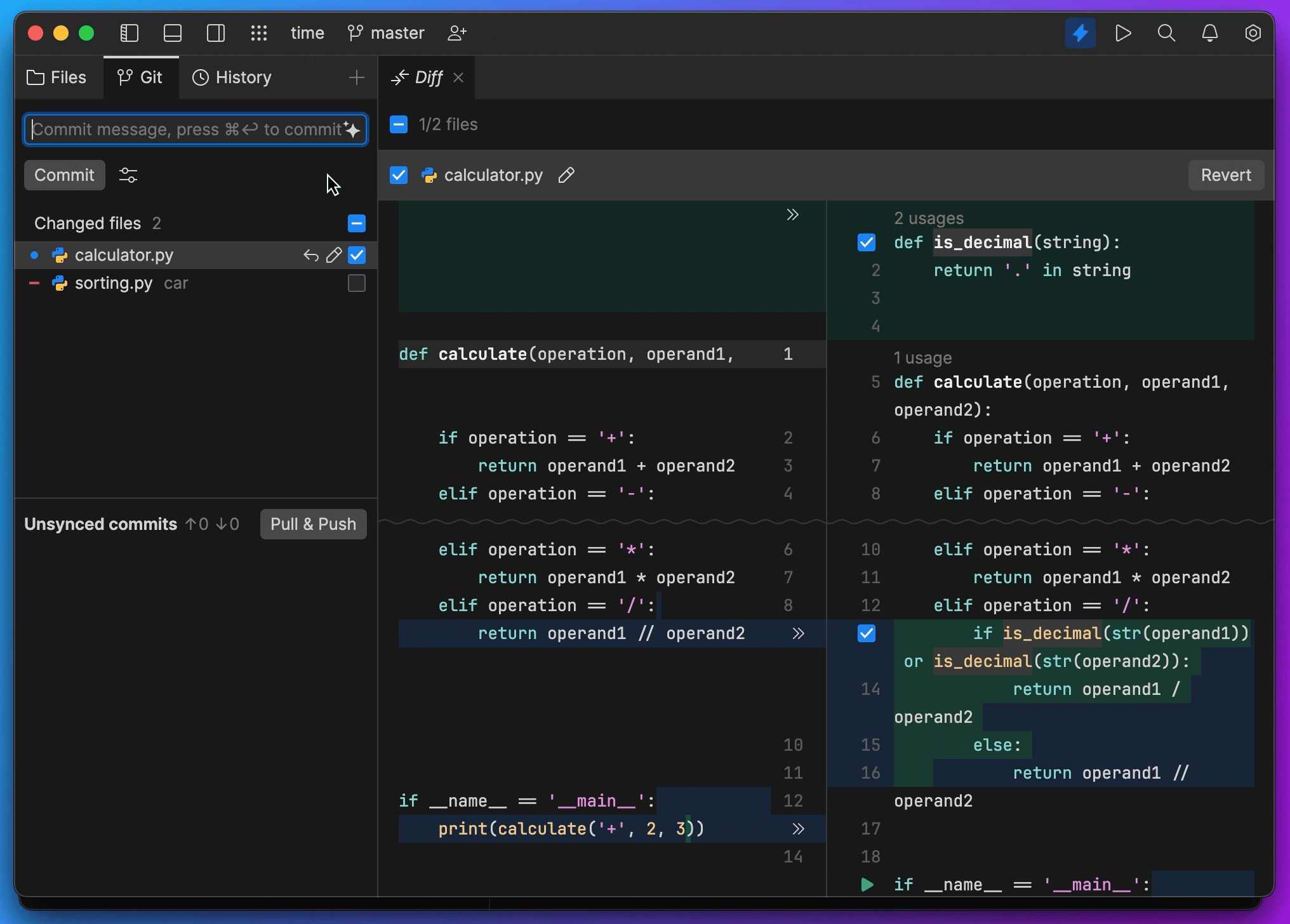
Task: Click the Git tab in sidebar
Action: click(140, 76)
